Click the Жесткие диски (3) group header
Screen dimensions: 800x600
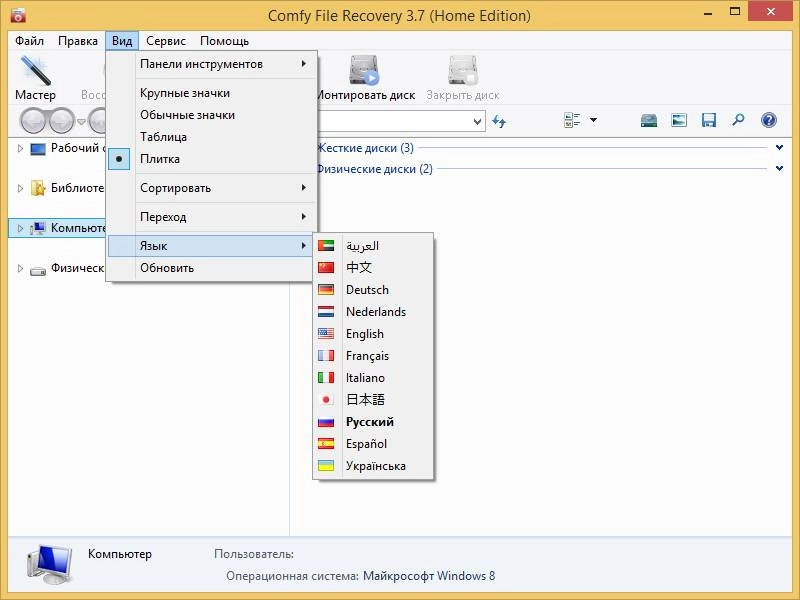365,148
